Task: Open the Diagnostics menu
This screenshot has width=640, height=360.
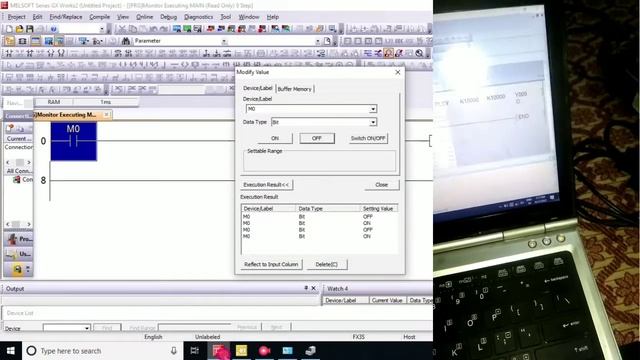Action: click(x=198, y=17)
